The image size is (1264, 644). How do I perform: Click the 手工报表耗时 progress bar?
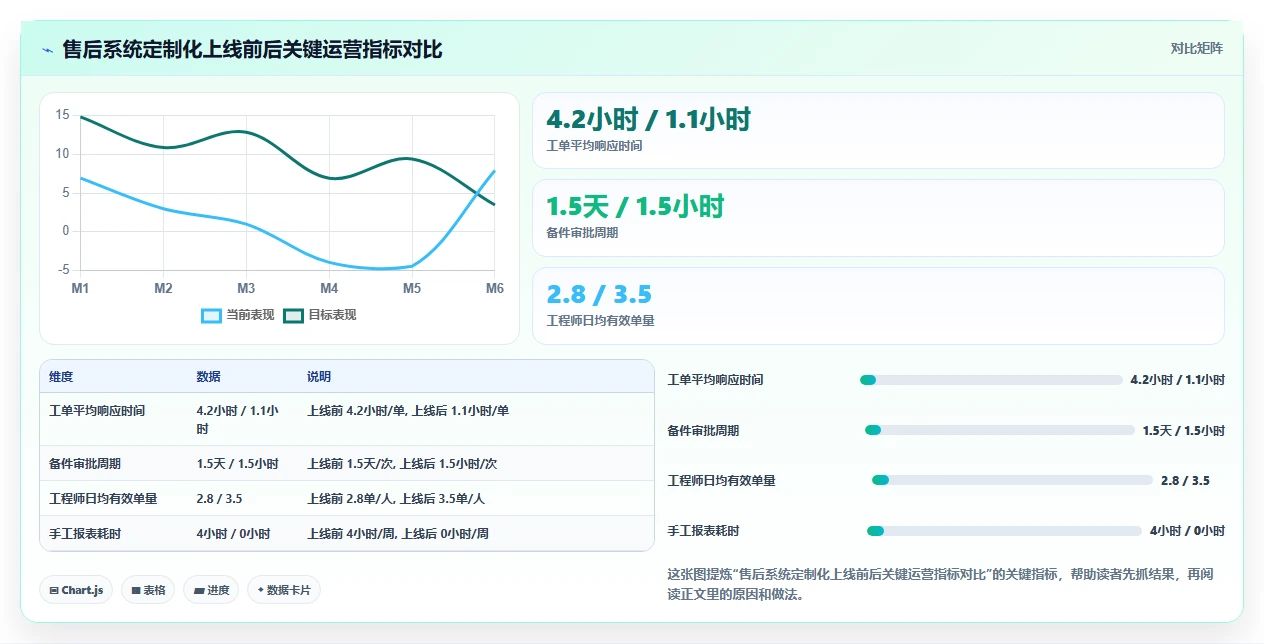pyautogui.click(x=1004, y=531)
